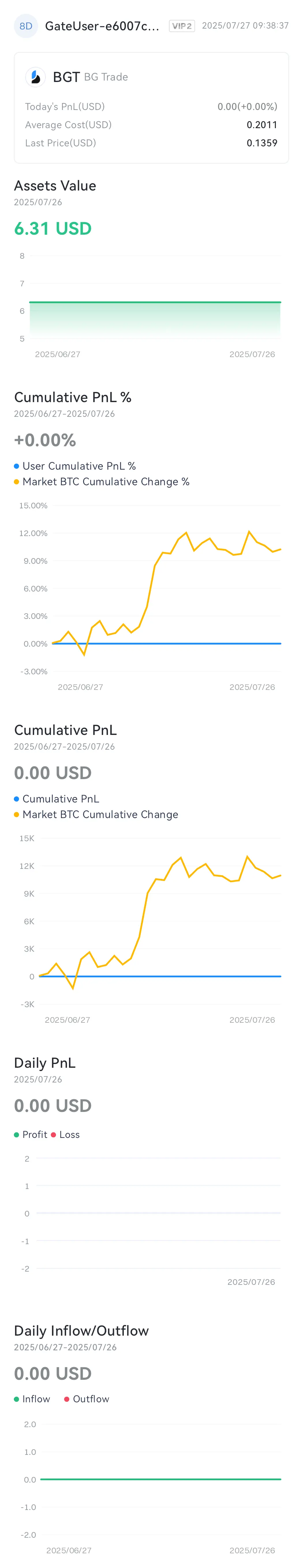Click the green line in Inflow/Outflow chart

pos(161,1479)
